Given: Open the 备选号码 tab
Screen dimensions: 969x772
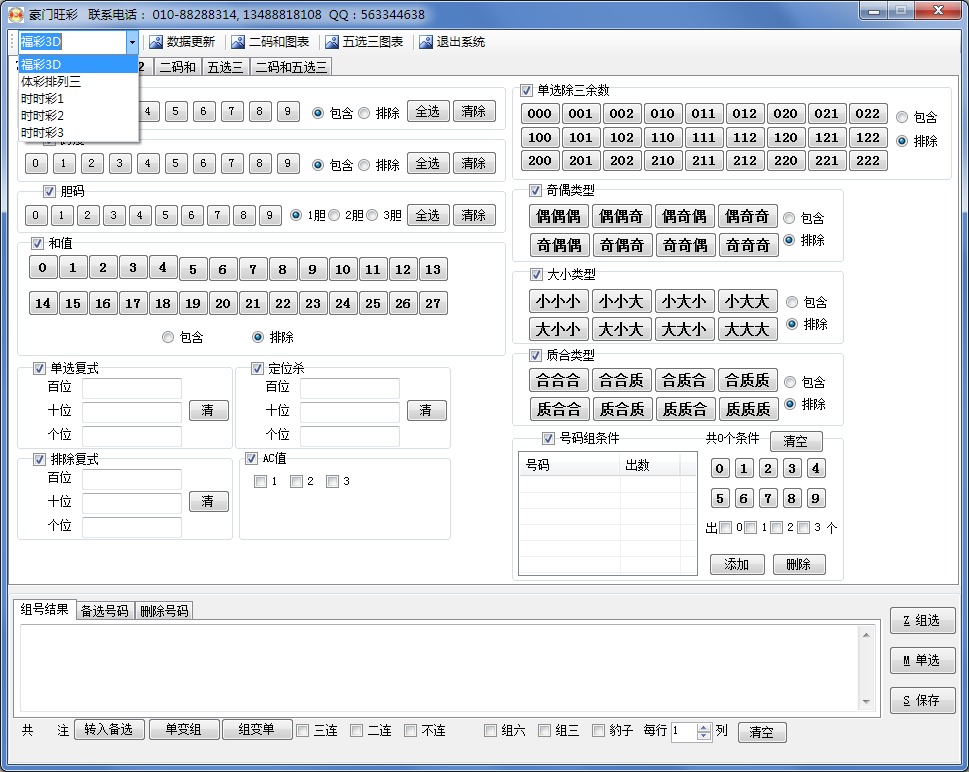Looking at the screenshot, I should pos(105,610).
